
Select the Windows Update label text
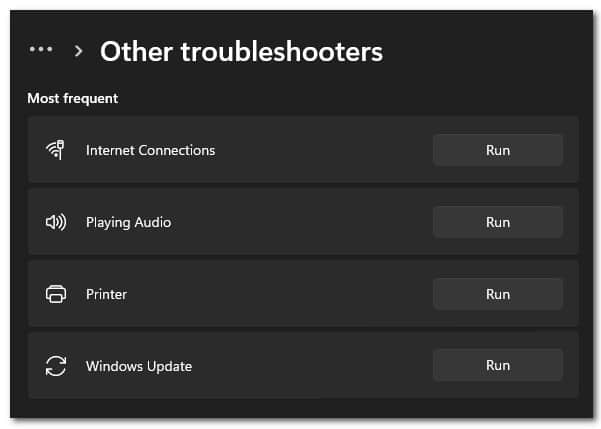139,366
